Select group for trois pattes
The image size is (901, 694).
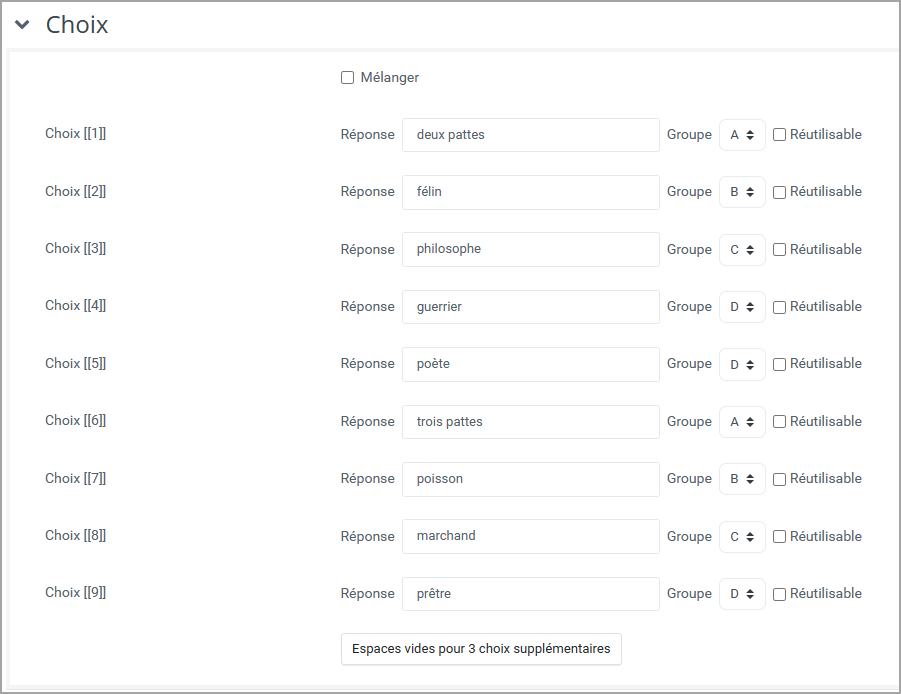(742, 422)
